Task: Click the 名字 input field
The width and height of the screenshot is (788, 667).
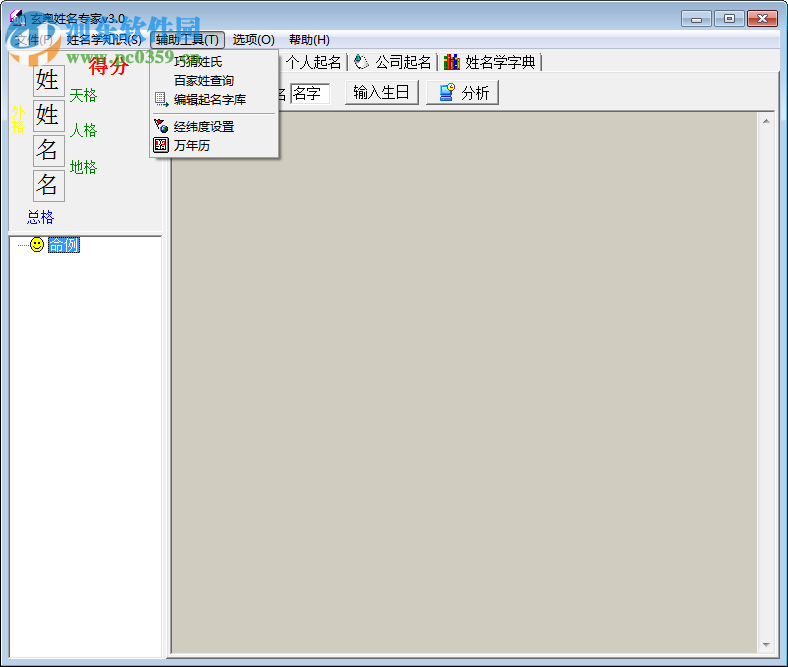Action: 310,93
